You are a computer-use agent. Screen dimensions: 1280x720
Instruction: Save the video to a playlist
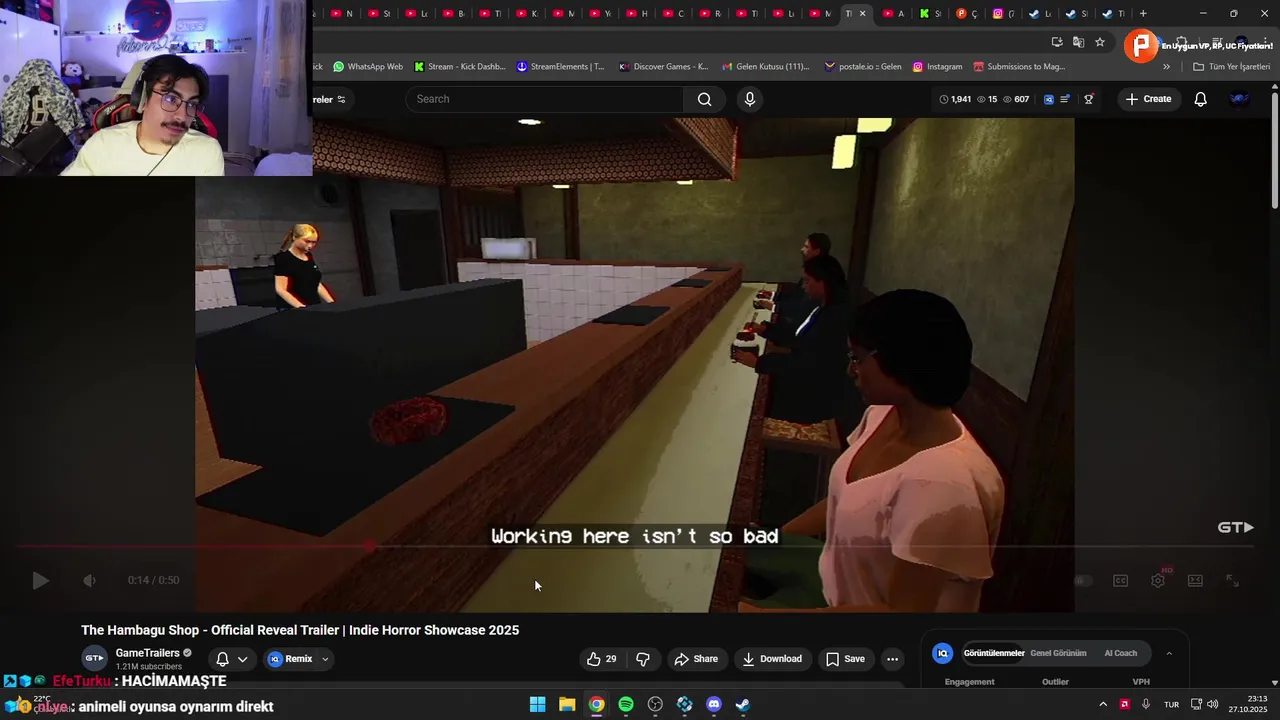click(844, 659)
